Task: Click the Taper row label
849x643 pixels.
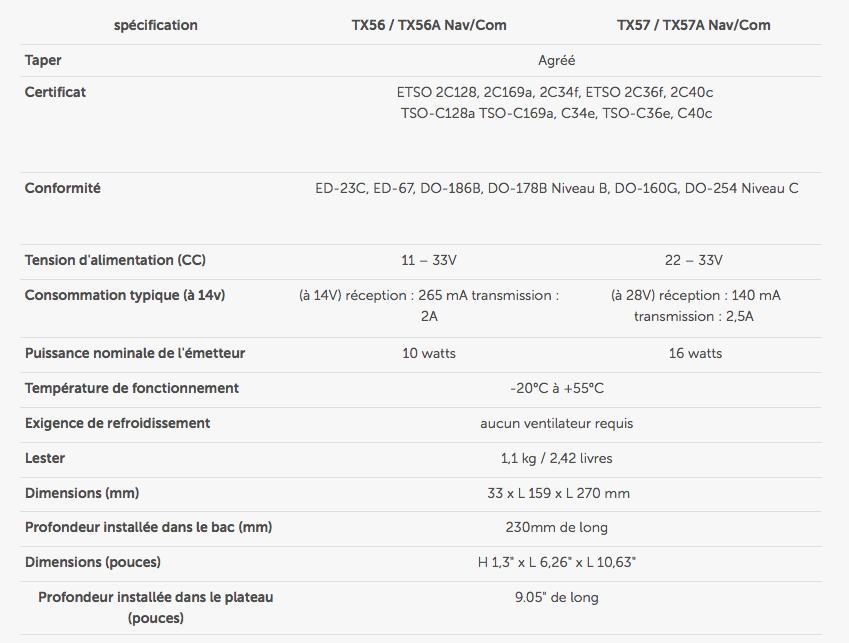Action: [x=43, y=60]
